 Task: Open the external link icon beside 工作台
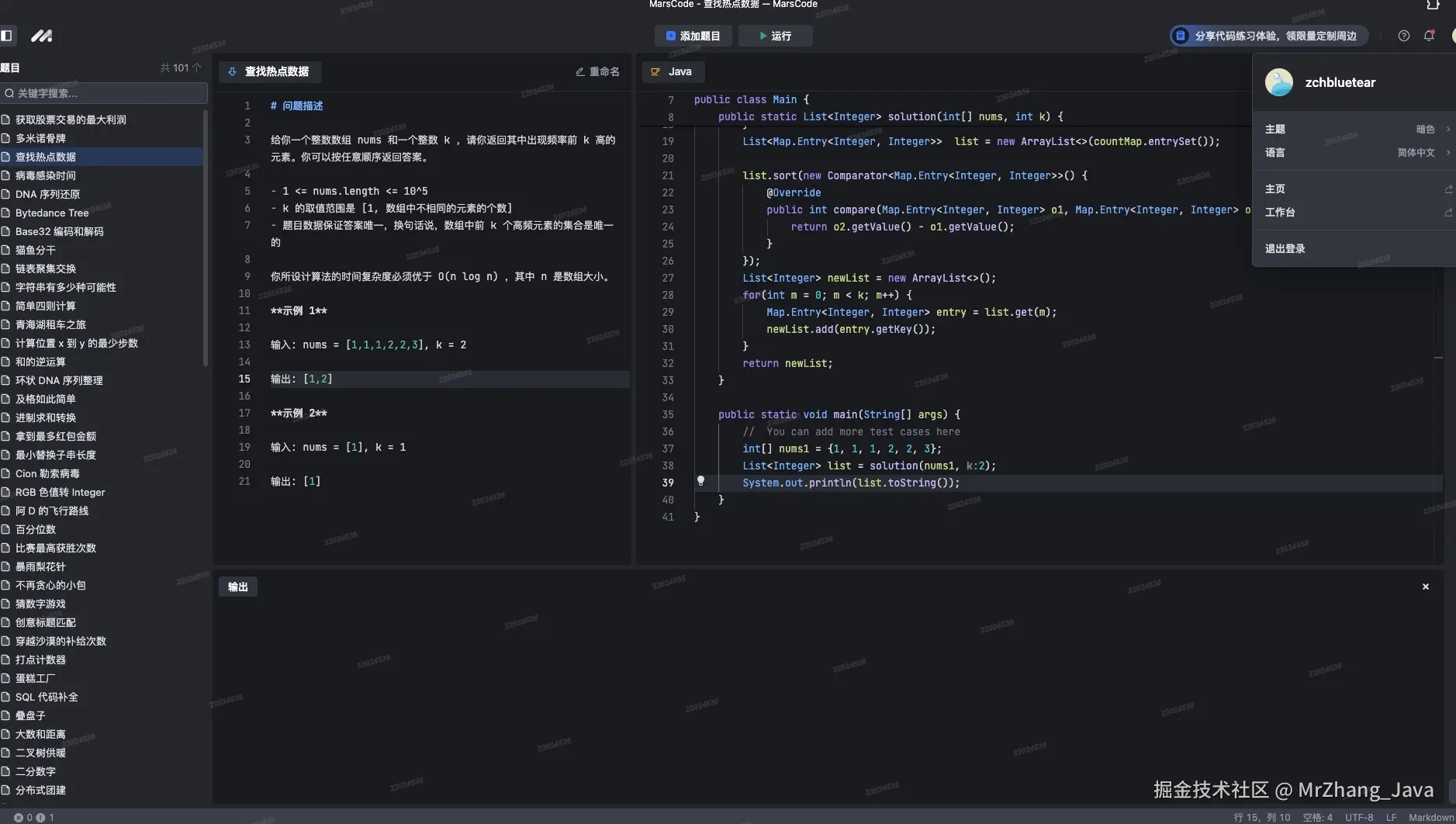[x=1447, y=213]
